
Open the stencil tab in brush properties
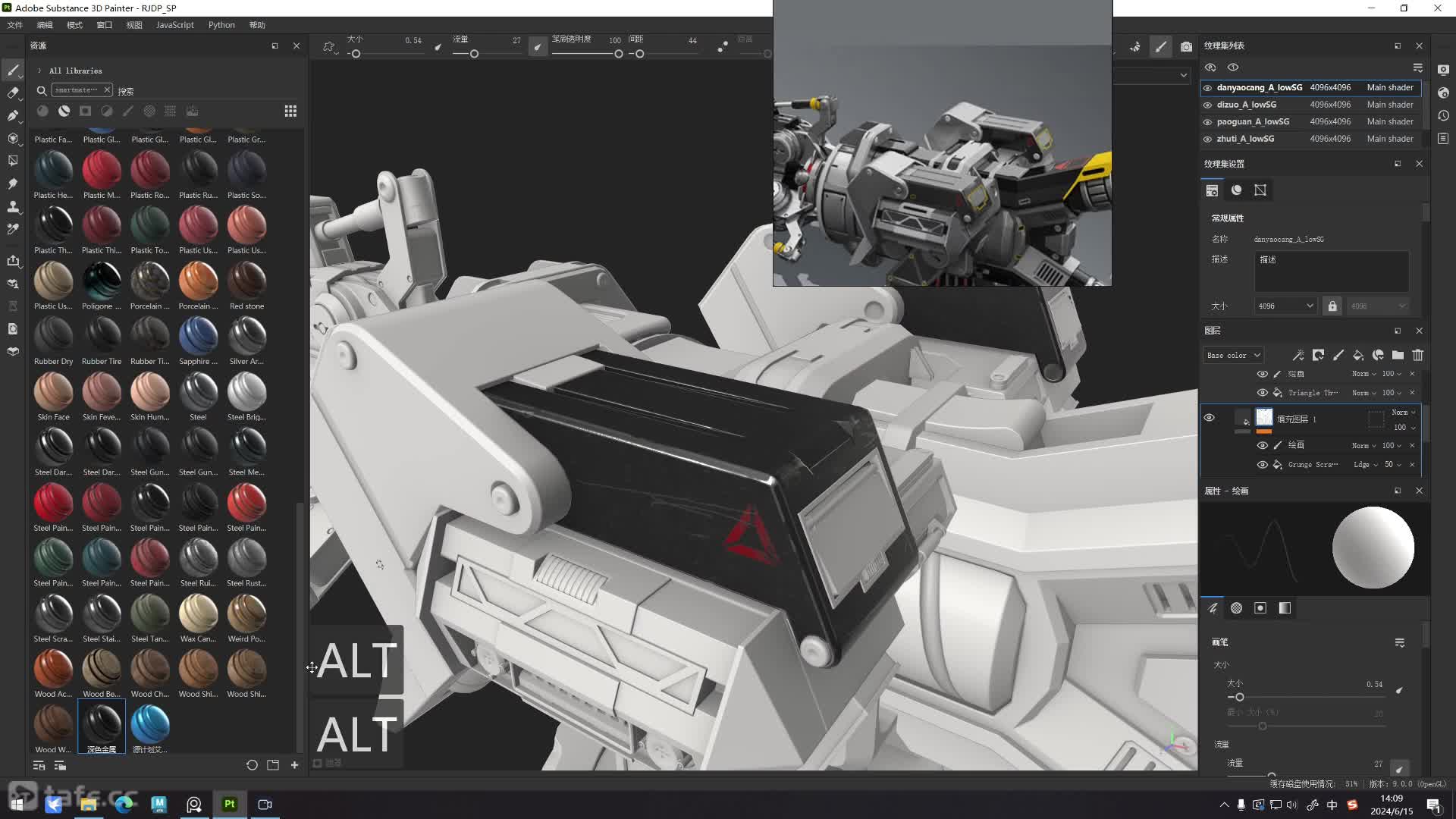(x=1260, y=608)
